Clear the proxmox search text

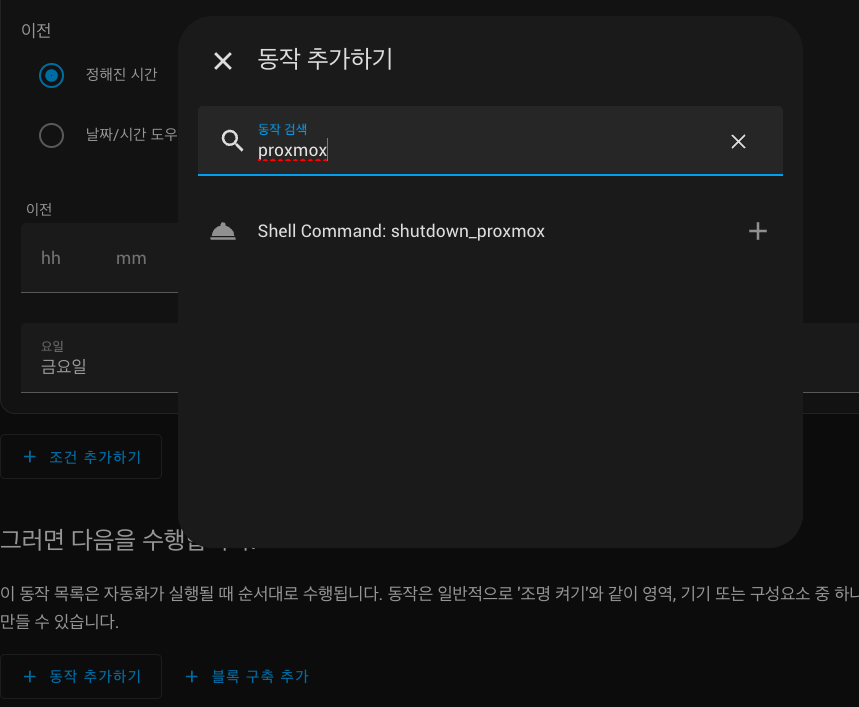coord(738,142)
